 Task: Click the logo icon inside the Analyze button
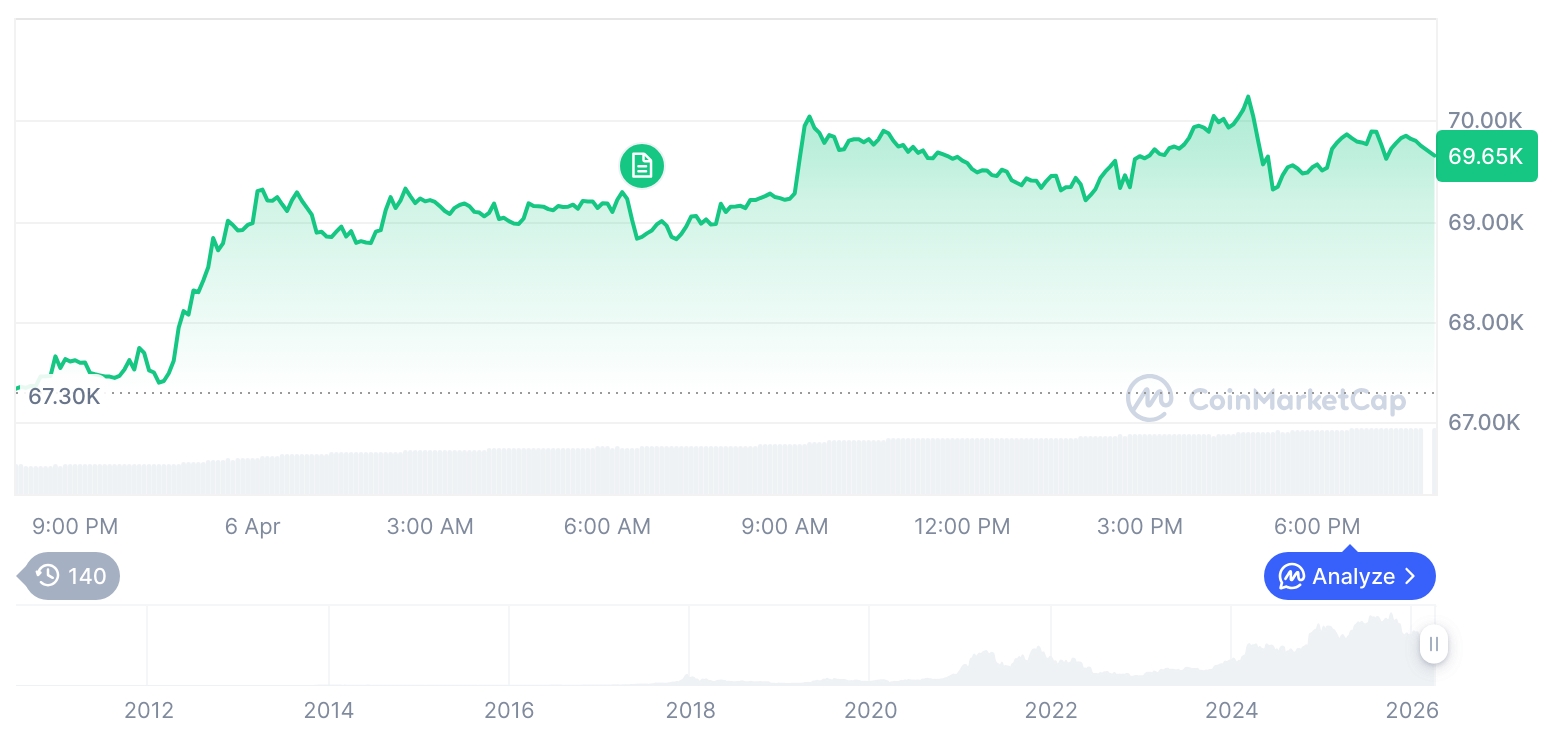[x=1292, y=577]
